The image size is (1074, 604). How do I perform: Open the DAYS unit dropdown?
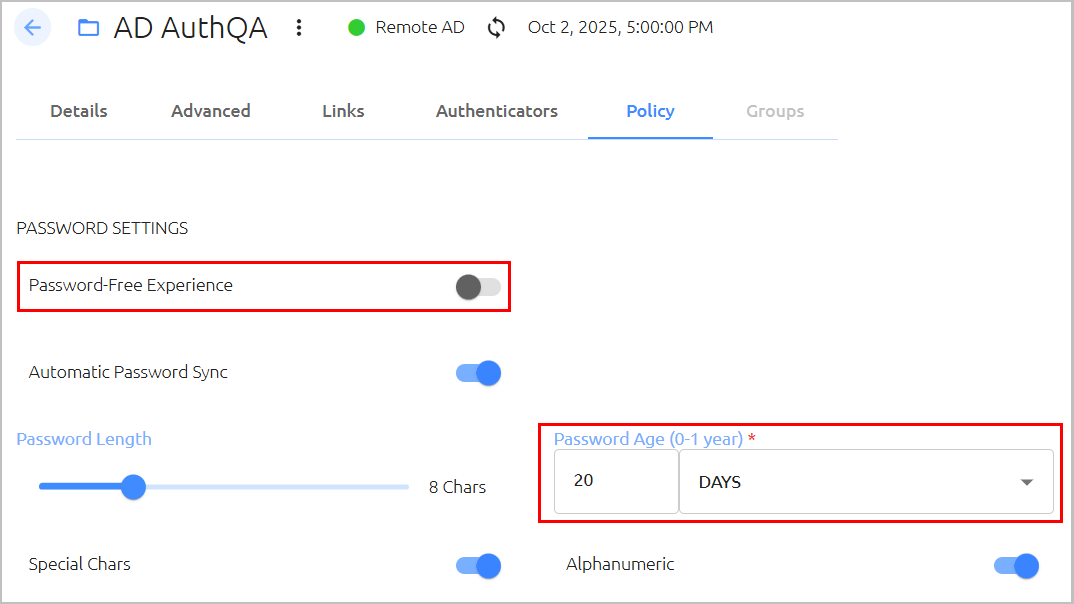(866, 481)
